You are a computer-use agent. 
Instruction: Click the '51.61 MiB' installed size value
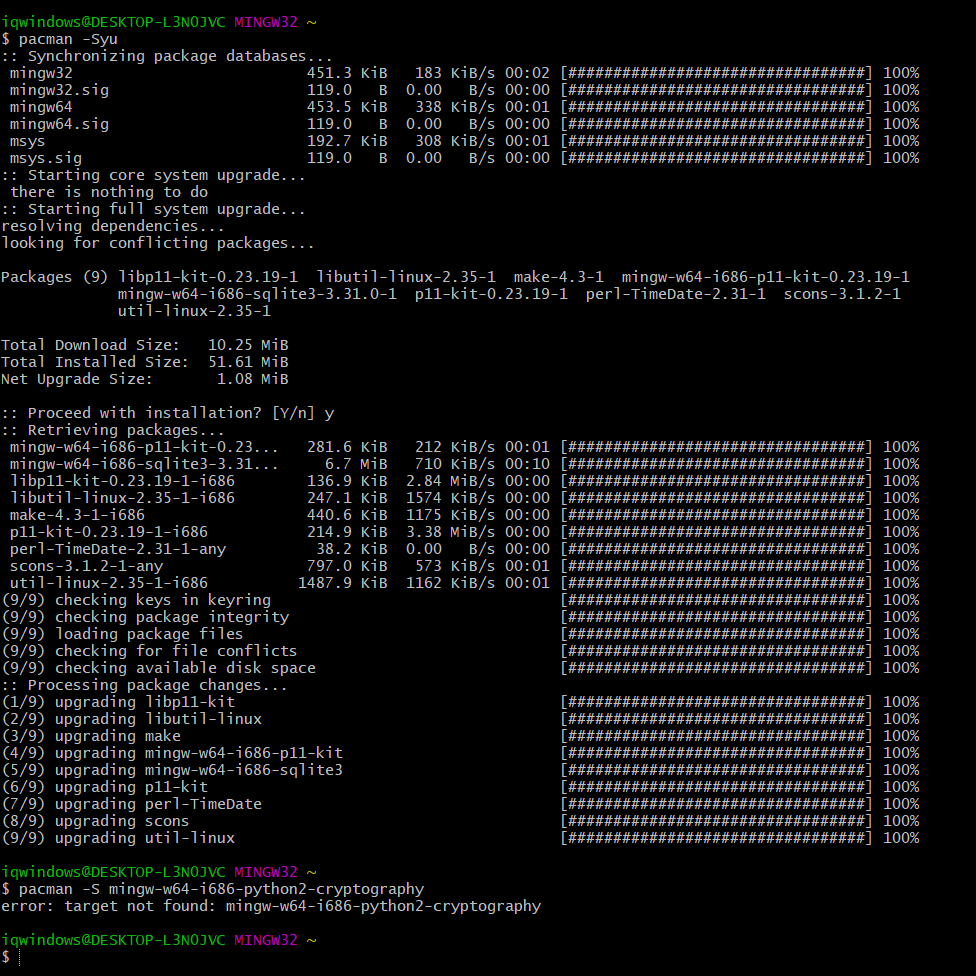(x=248, y=362)
